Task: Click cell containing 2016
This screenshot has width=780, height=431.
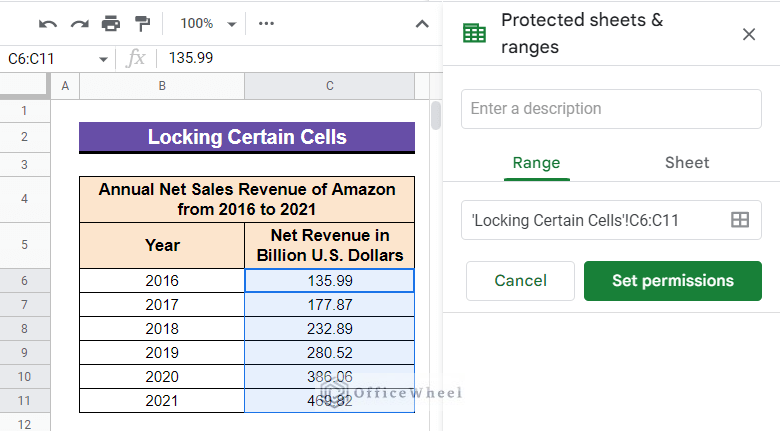Action: (x=162, y=281)
